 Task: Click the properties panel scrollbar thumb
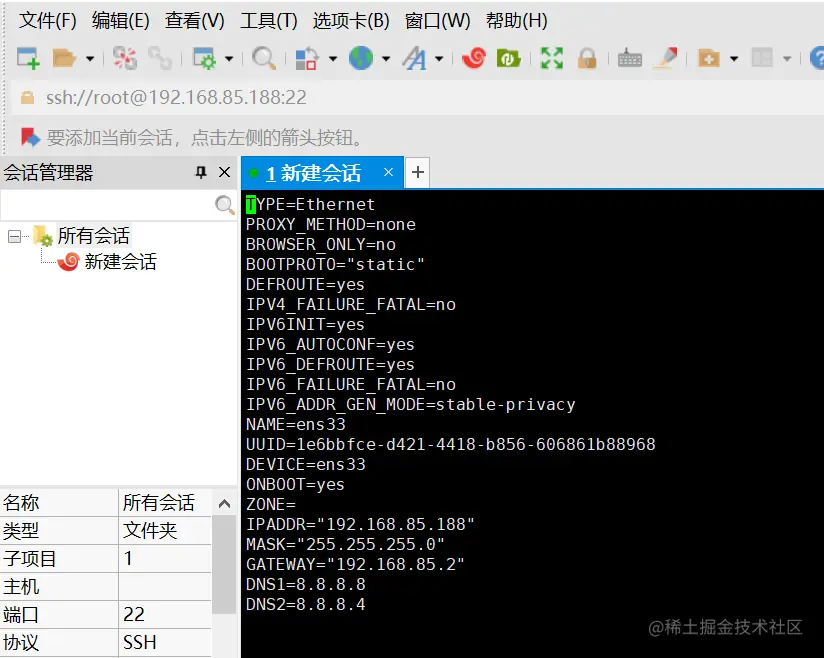[224, 564]
